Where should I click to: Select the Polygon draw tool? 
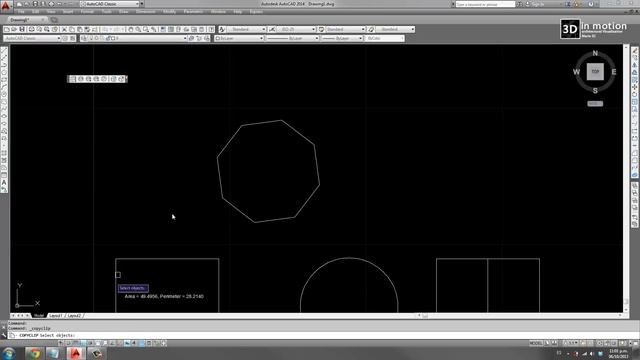(x=4, y=73)
